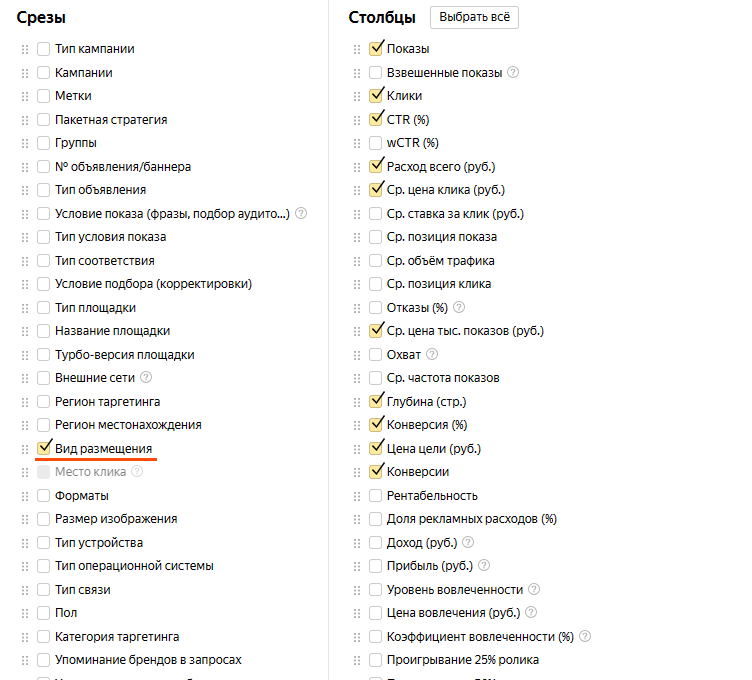Screen dimensions: 752x680
Task: Click drag handle left of Тип кампании
Action: pyautogui.click(x=25, y=49)
